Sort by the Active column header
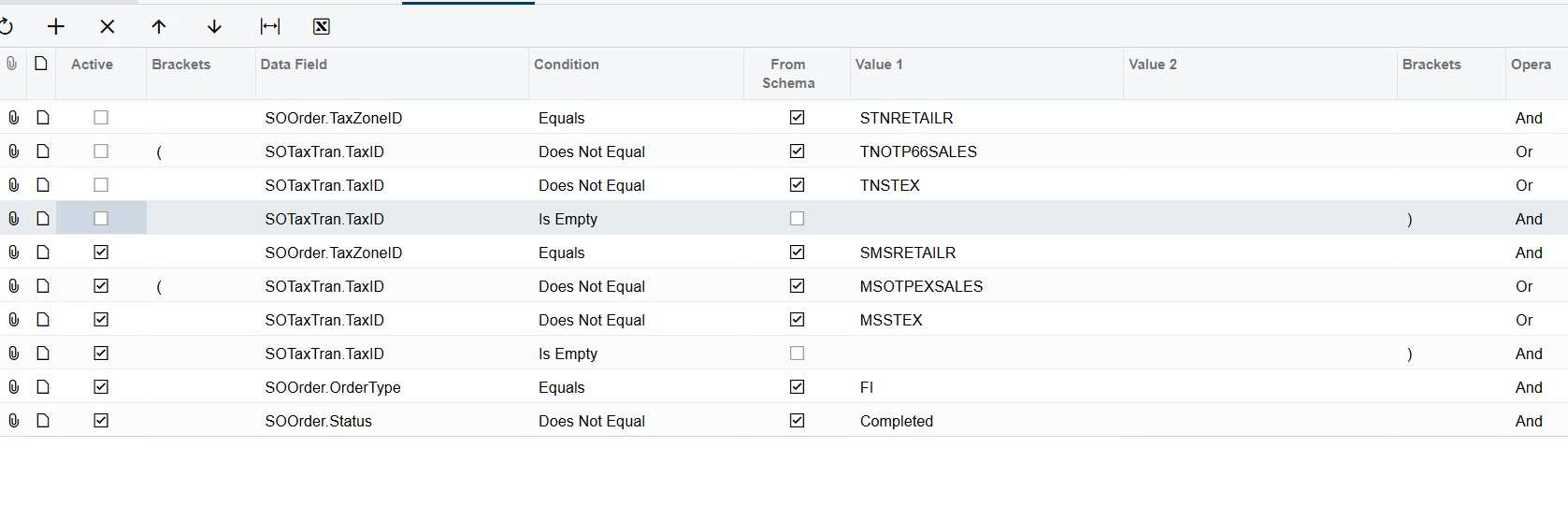 click(101, 73)
